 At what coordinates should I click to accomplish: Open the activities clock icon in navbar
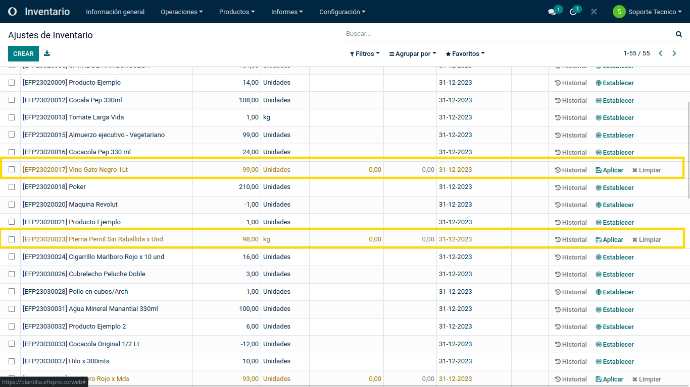[573, 12]
